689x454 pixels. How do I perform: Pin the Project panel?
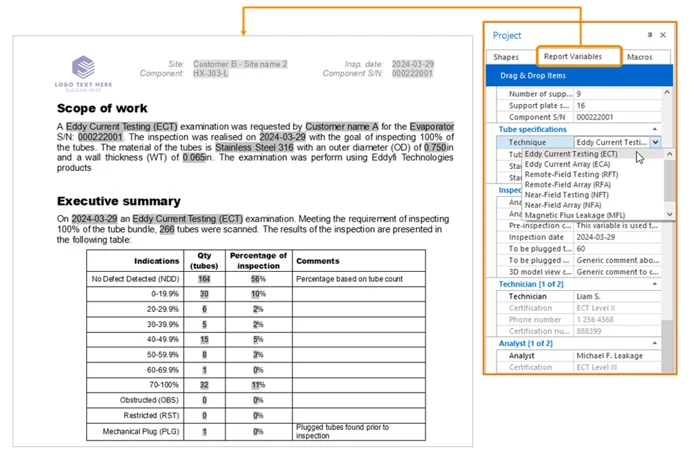point(650,35)
